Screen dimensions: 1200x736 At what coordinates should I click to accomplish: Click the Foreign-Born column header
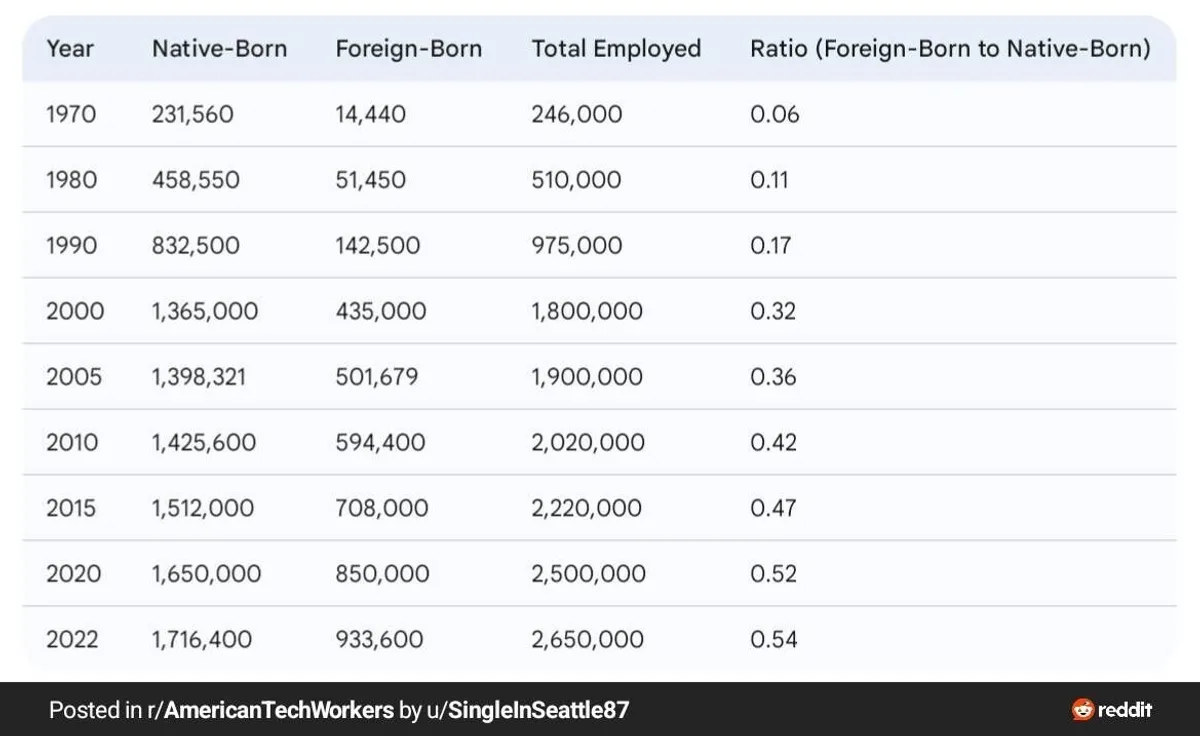(x=408, y=49)
